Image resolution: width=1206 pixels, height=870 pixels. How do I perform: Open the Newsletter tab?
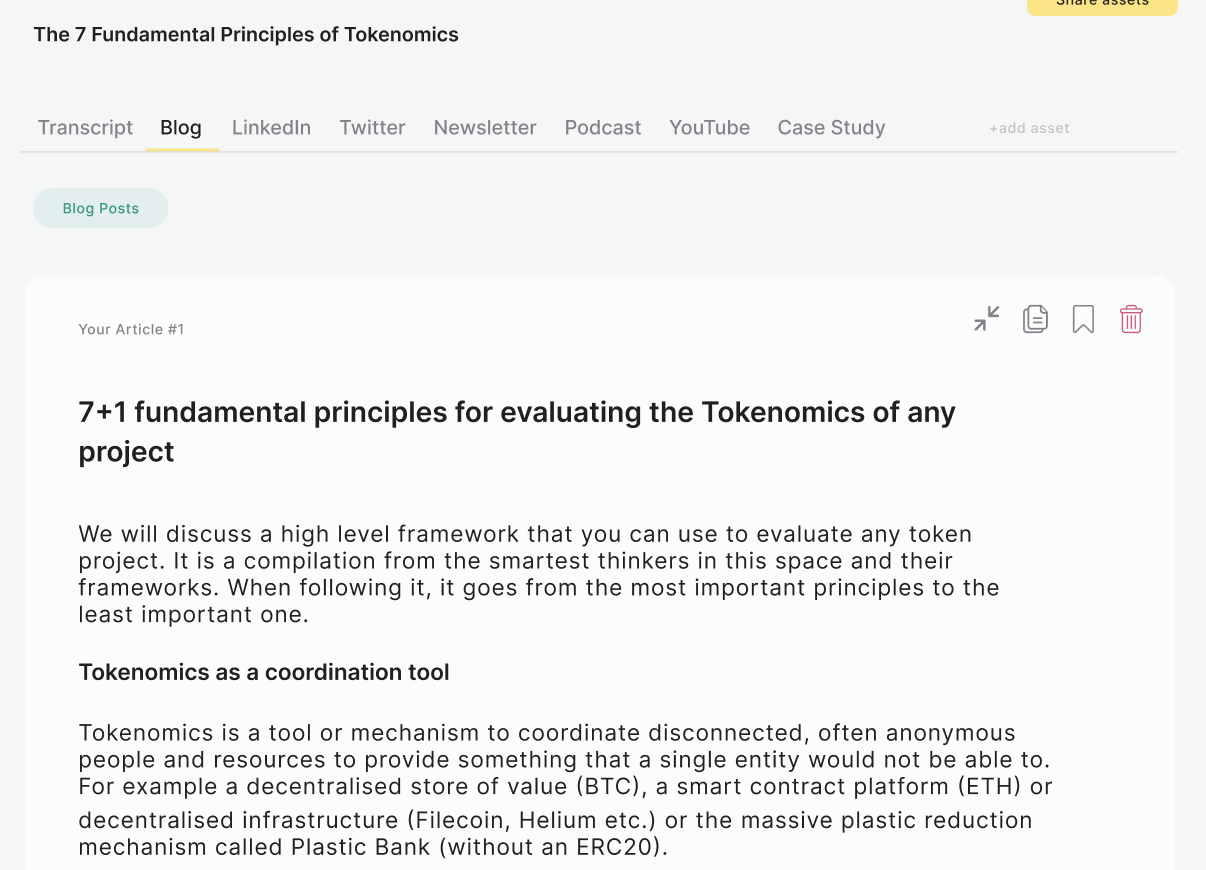(485, 128)
